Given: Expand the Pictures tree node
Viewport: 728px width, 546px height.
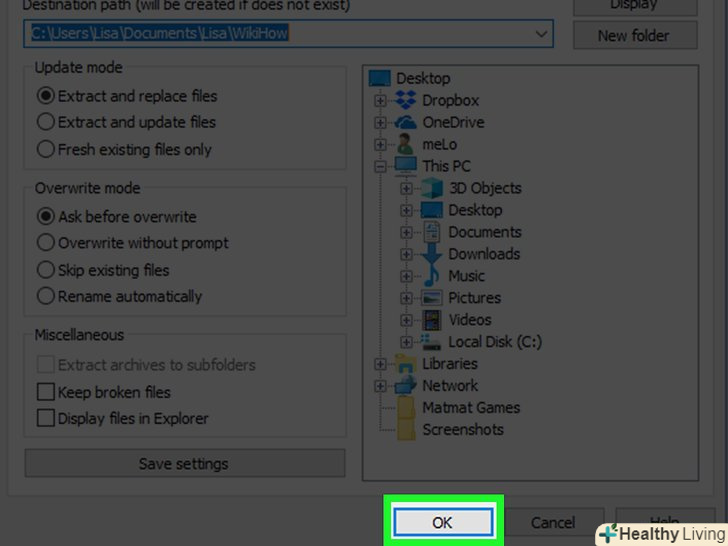Looking at the screenshot, I should (406, 298).
